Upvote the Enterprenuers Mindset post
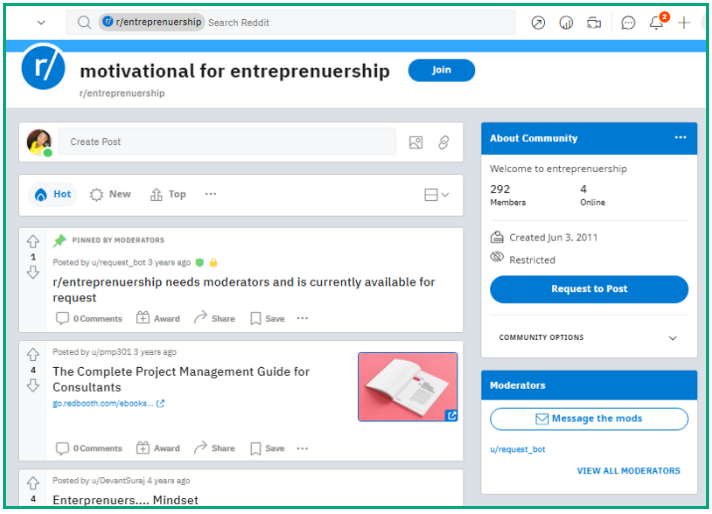This screenshot has height=514, width=712. [x=33, y=483]
